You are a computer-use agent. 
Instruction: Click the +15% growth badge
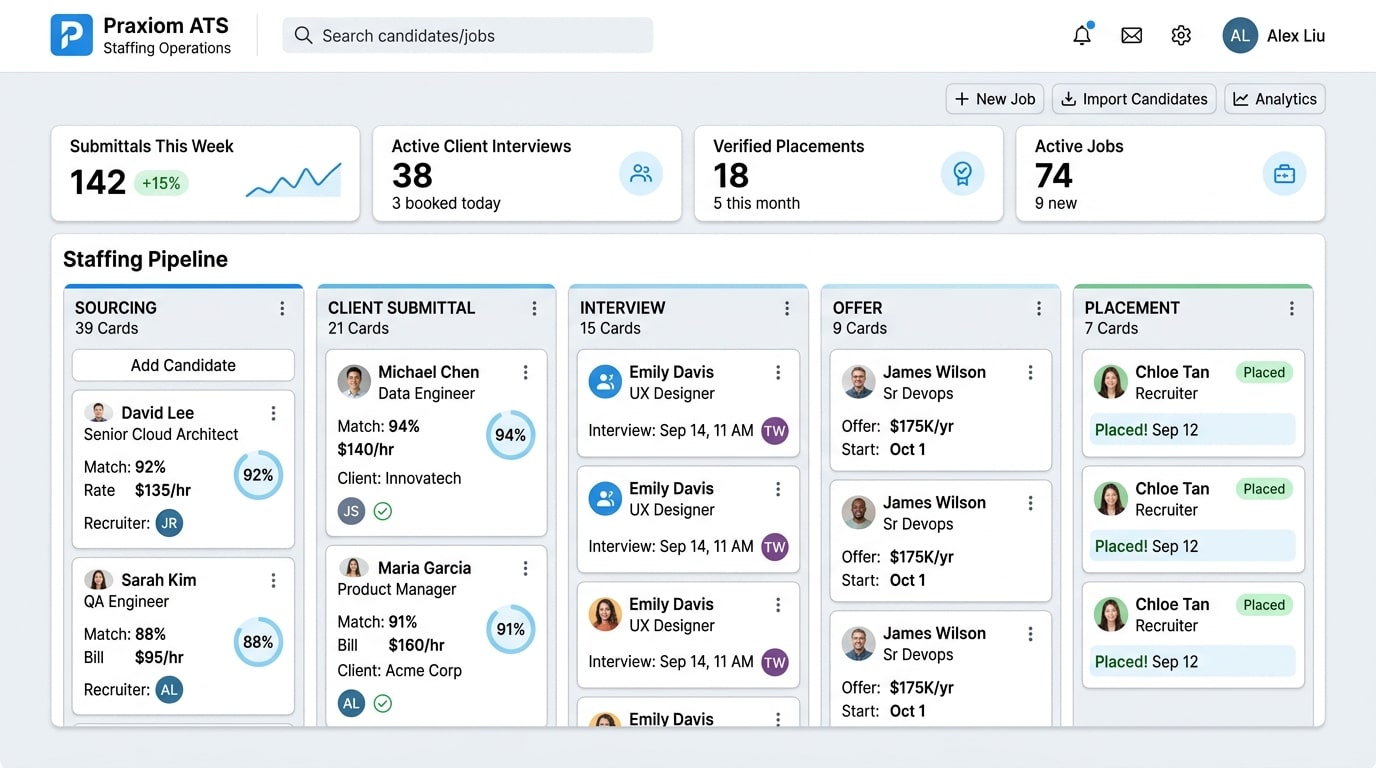pos(161,183)
